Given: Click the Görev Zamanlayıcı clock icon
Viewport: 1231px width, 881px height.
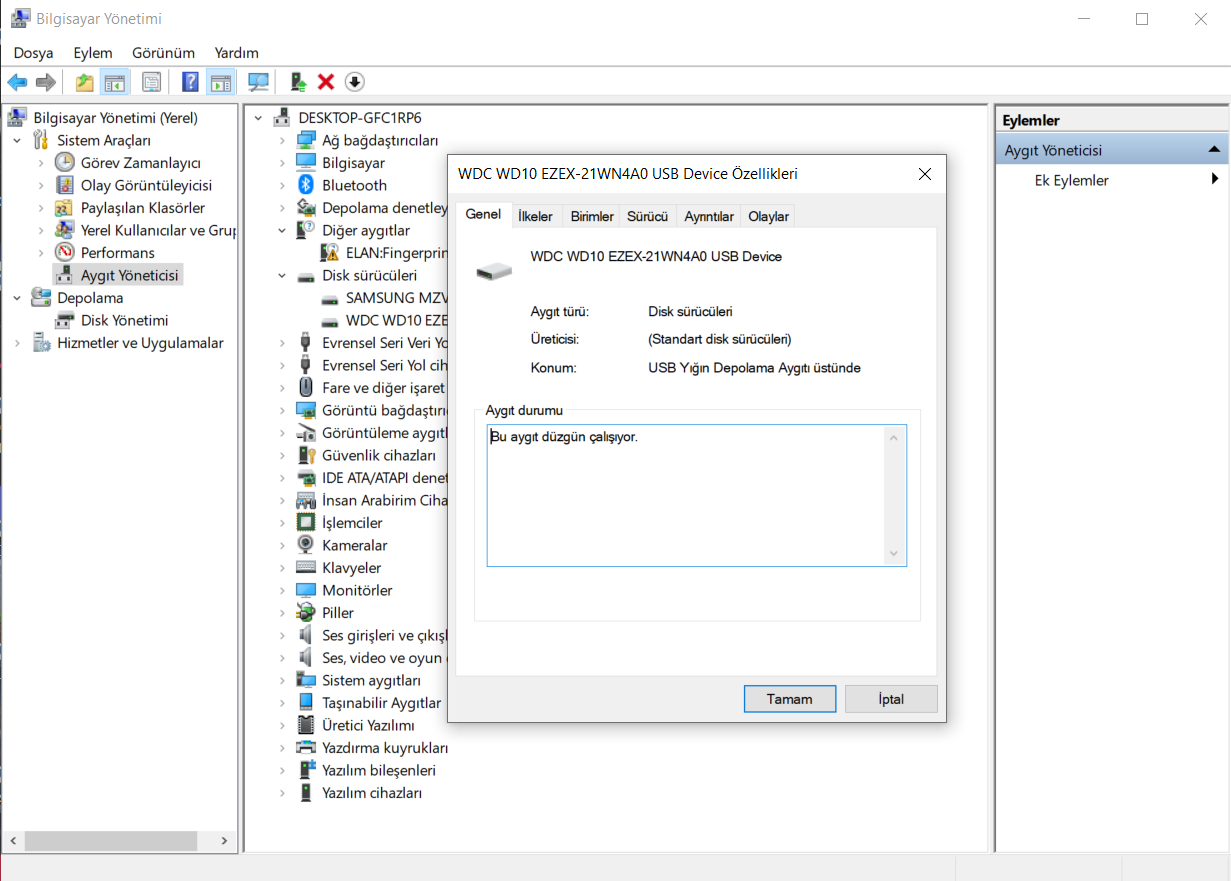Looking at the screenshot, I should (65, 162).
